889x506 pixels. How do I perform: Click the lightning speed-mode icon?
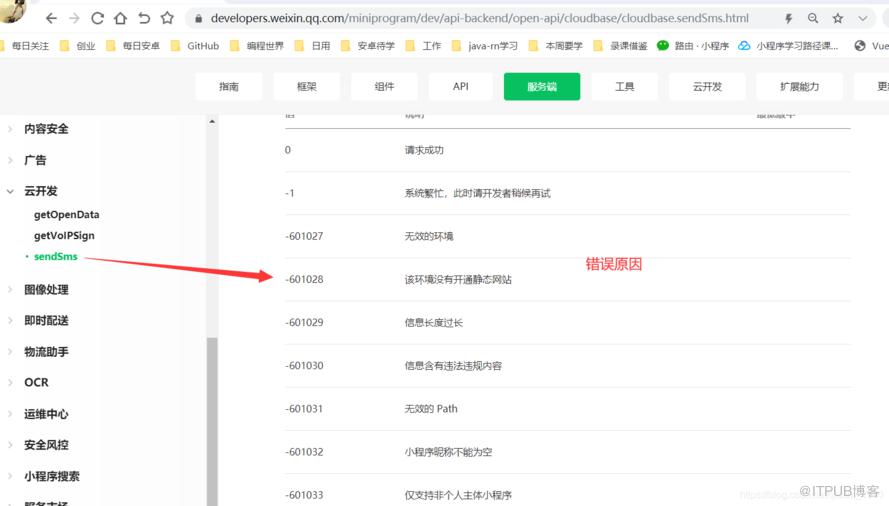(x=788, y=19)
